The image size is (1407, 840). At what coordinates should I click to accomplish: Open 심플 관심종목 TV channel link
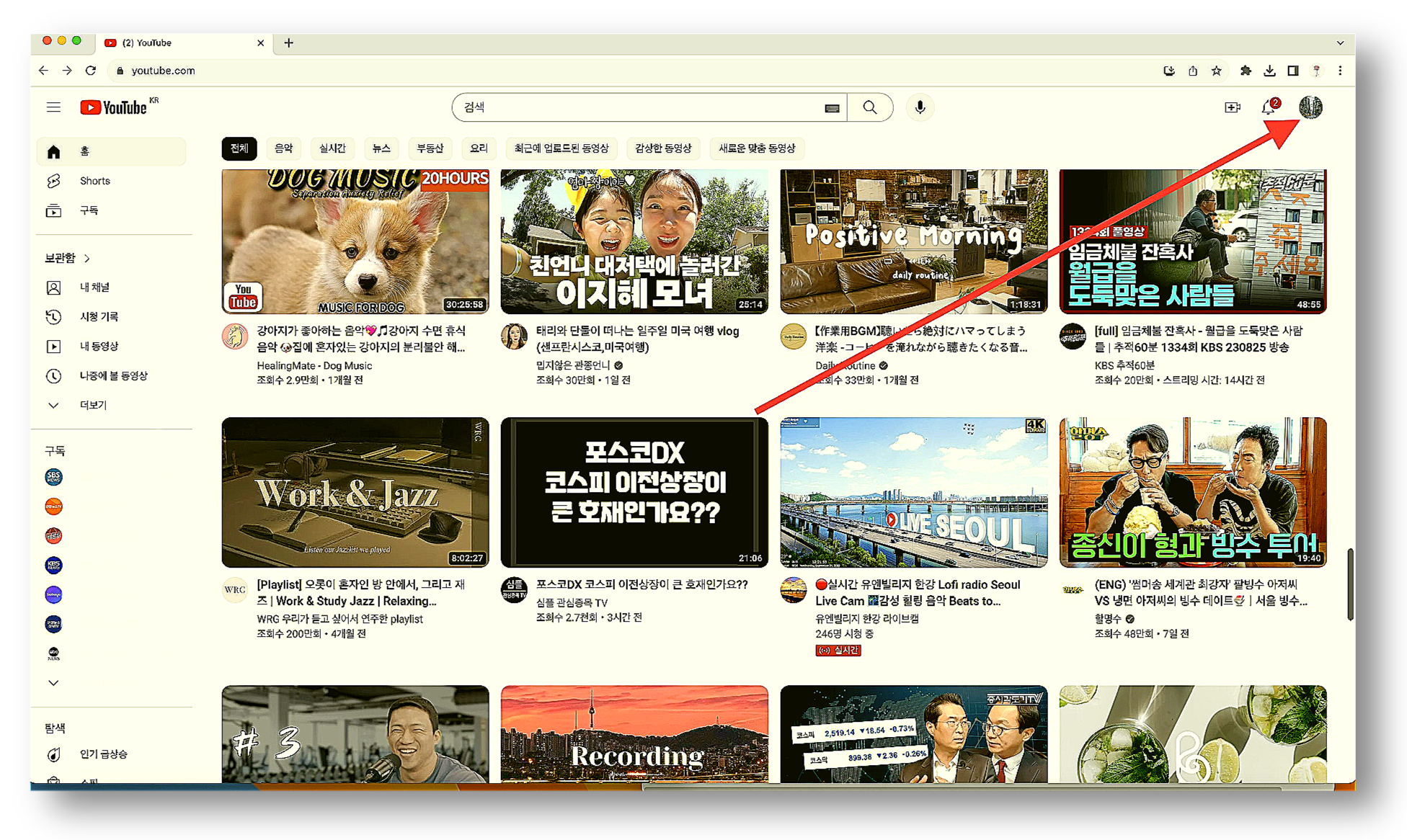[572, 602]
